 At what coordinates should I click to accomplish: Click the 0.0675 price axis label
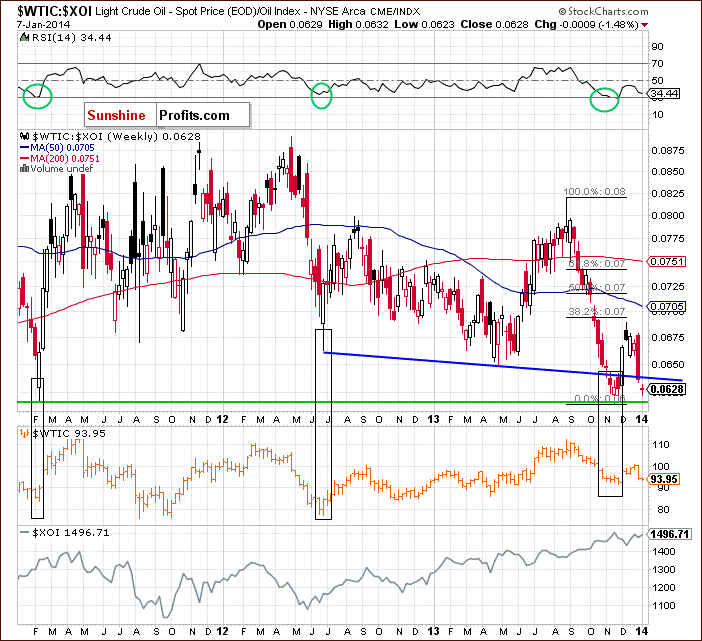click(x=668, y=338)
